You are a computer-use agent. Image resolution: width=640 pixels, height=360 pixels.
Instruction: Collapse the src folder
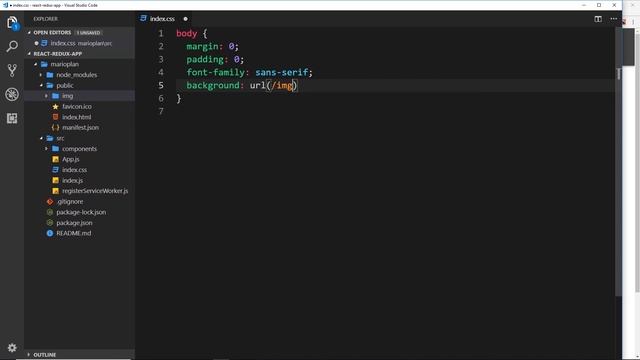point(41,138)
